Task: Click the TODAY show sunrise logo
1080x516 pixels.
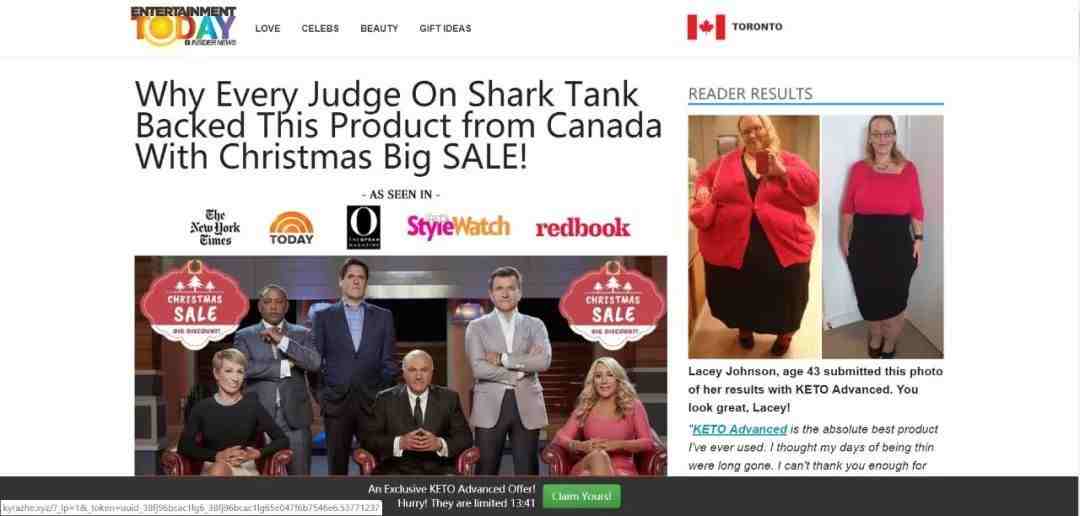Action: click(291, 228)
